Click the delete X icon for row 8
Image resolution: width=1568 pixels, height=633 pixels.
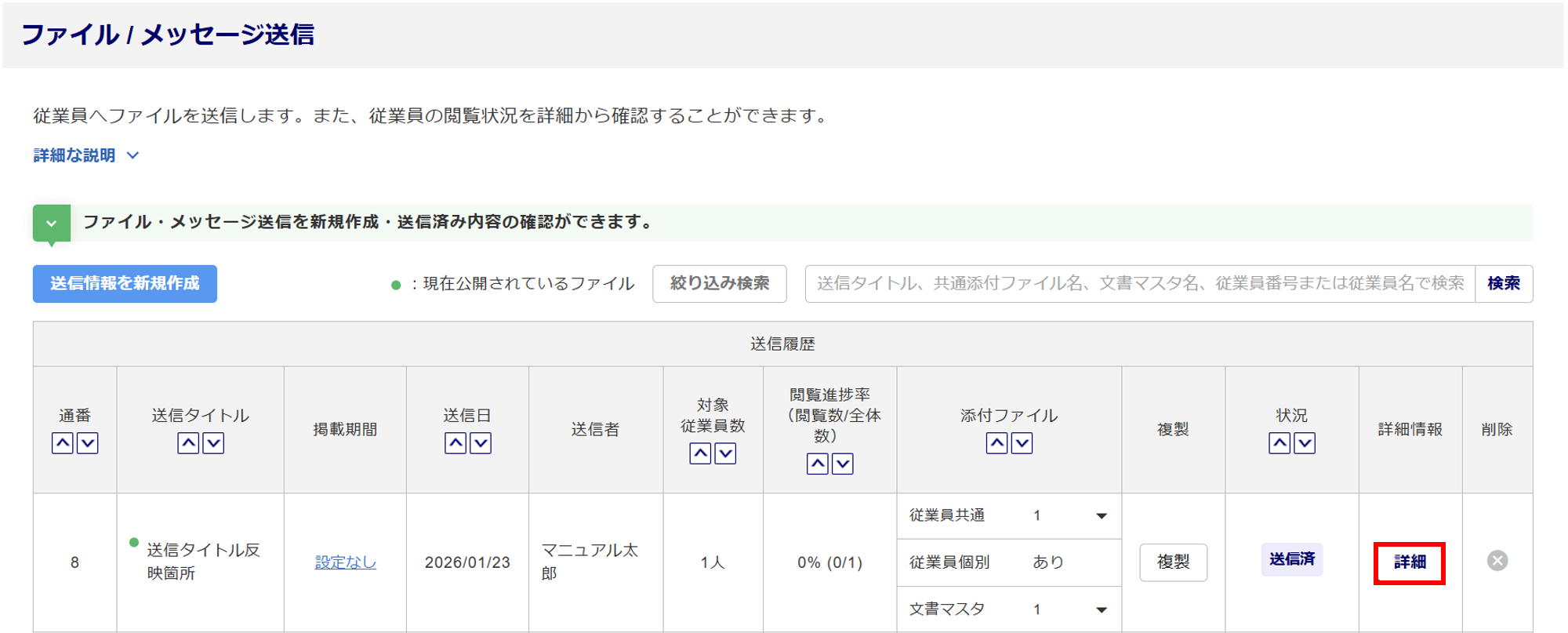[1497, 561]
